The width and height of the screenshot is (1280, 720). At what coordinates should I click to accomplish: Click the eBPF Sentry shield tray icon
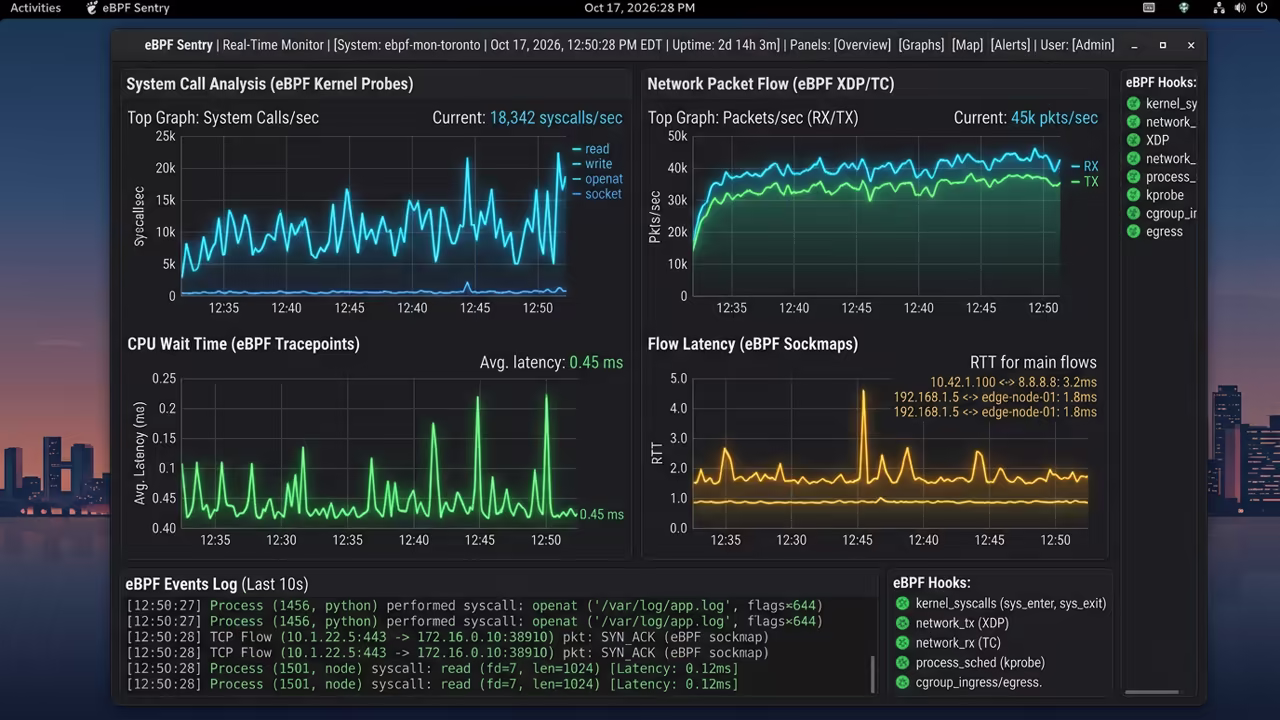pyautogui.click(x=1184, y=8)
